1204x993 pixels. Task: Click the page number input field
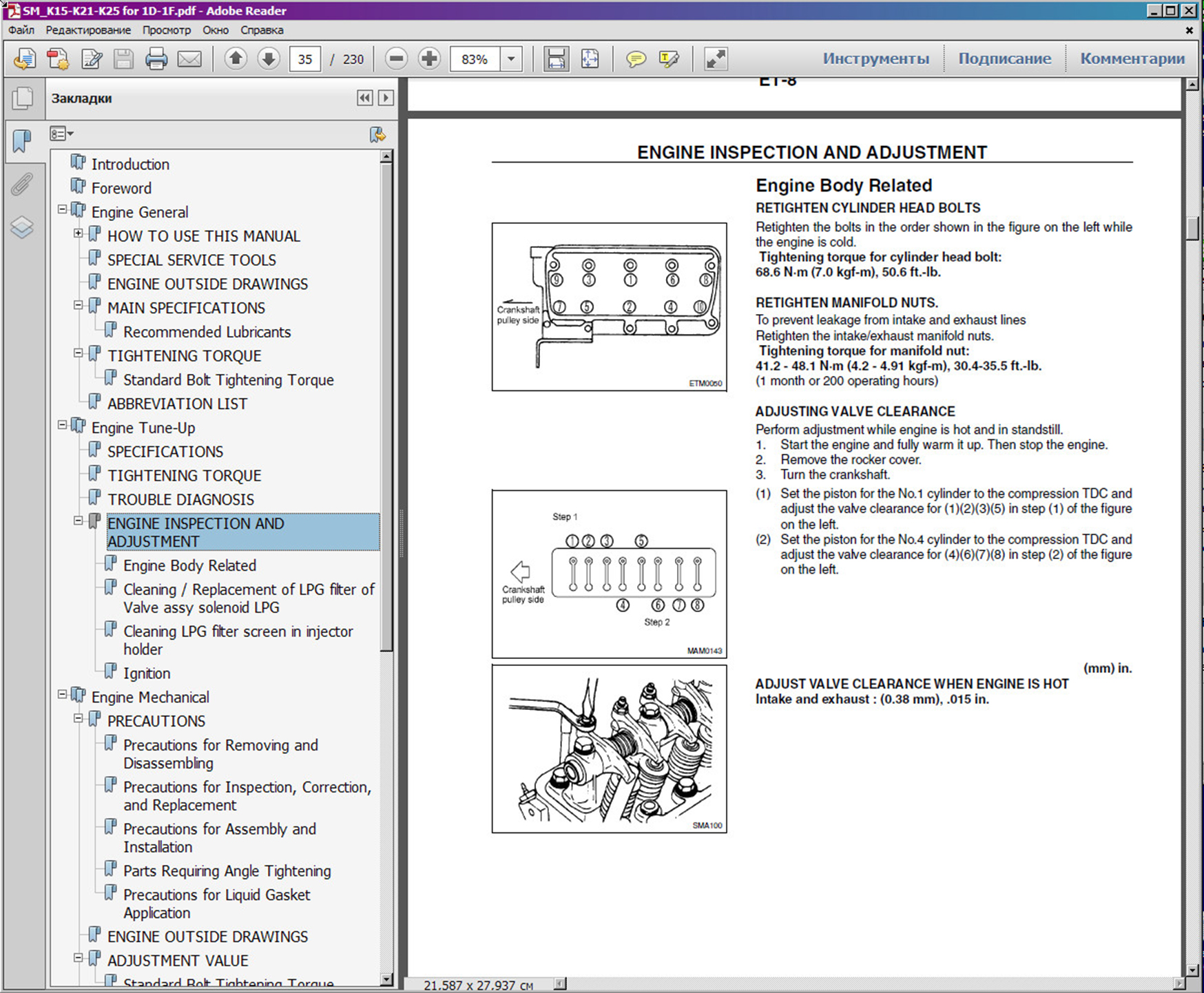pos(305,59)
